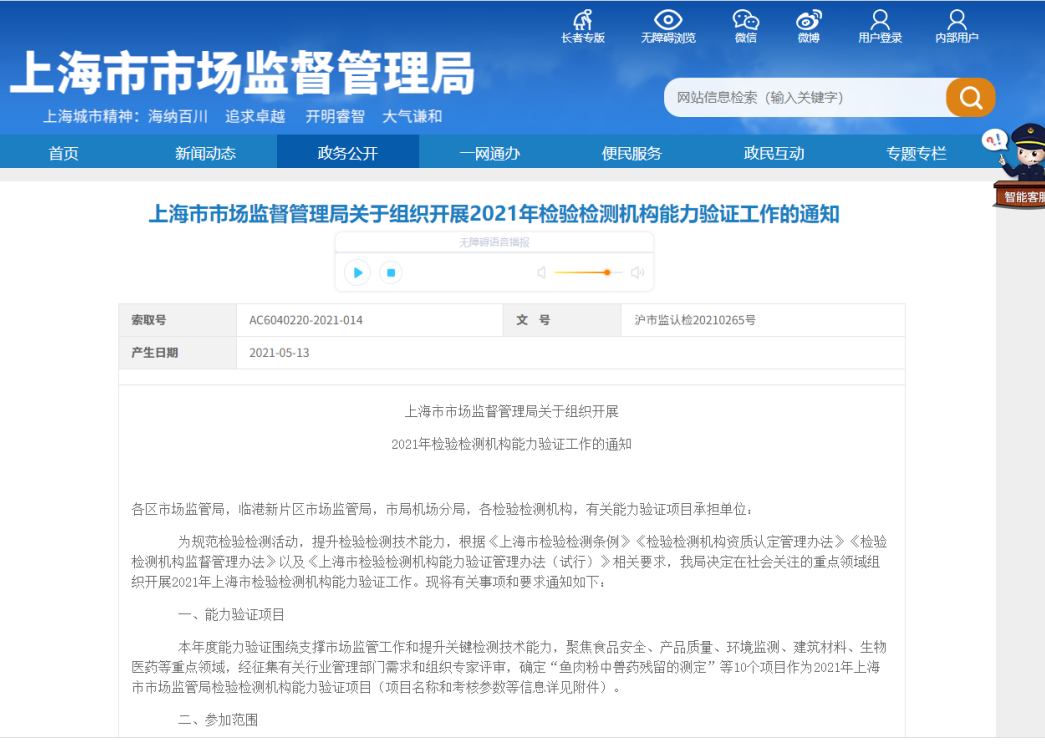The width and height of the screenshot is (1045, 748).
Task: Open the 微信 WeChat icon
Action: point(746,27)
